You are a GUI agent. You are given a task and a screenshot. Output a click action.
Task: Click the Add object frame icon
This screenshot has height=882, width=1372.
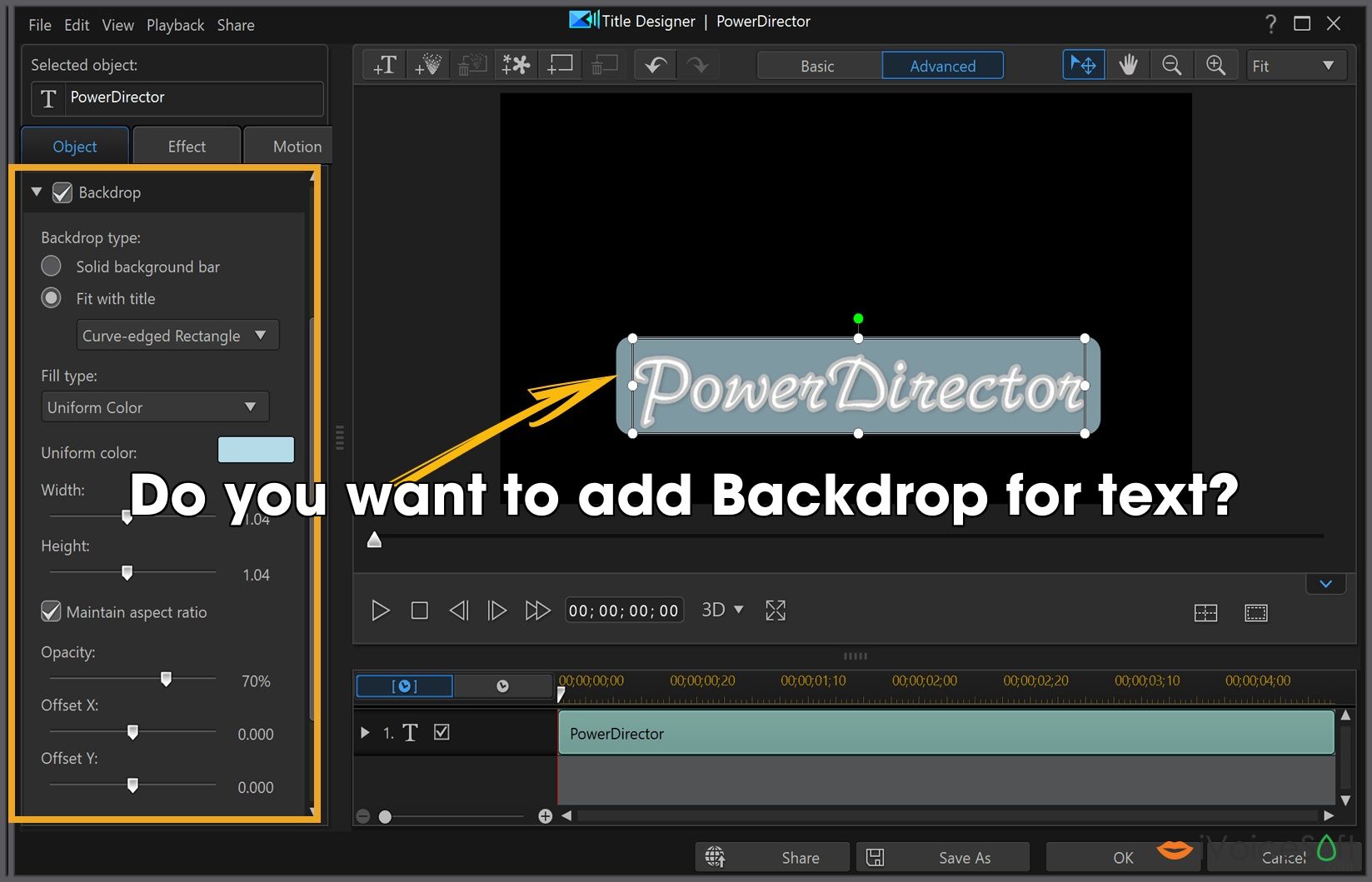click(x=560, y=65)
